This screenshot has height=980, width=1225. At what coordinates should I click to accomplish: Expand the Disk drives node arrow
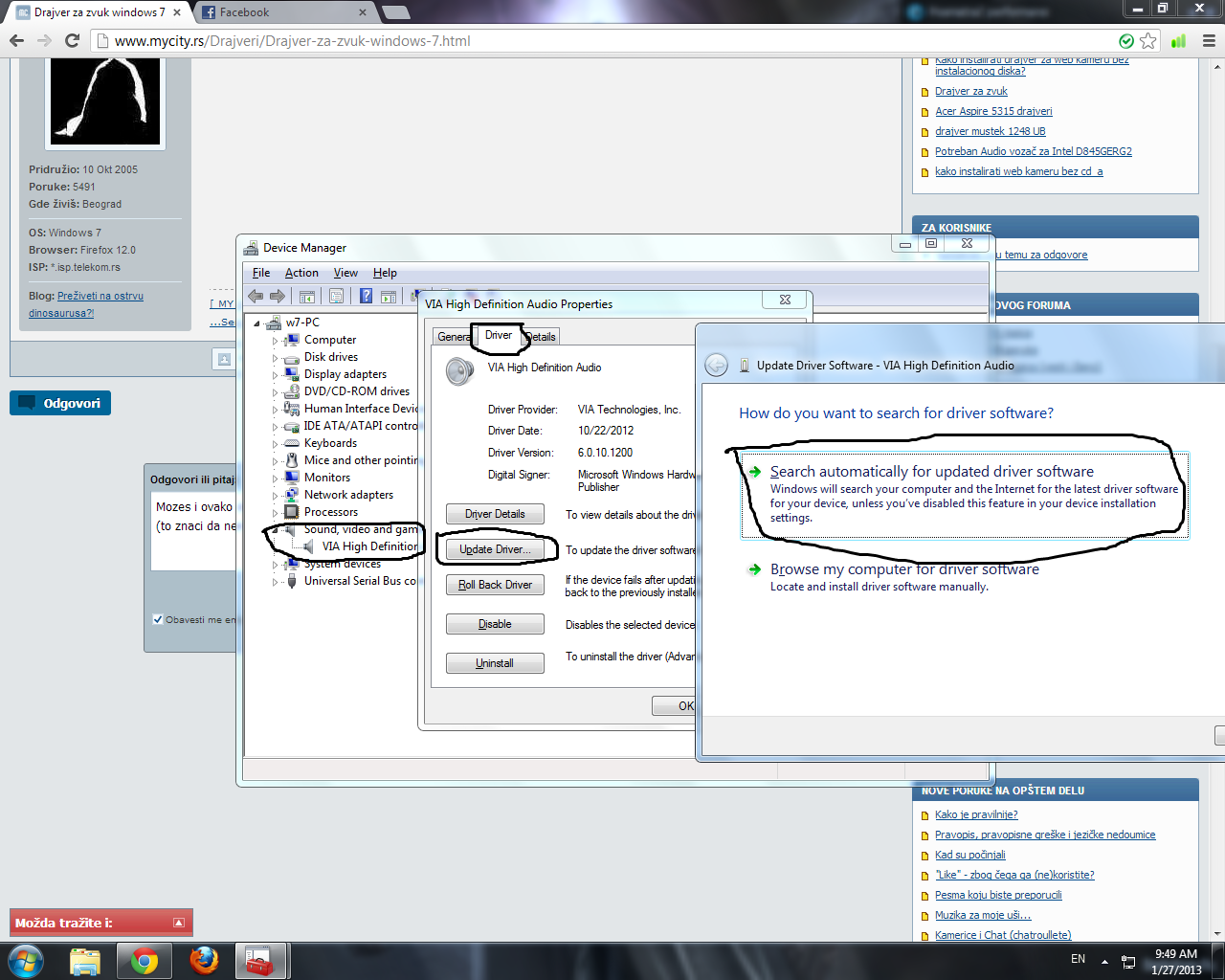[x=275, y=358]
